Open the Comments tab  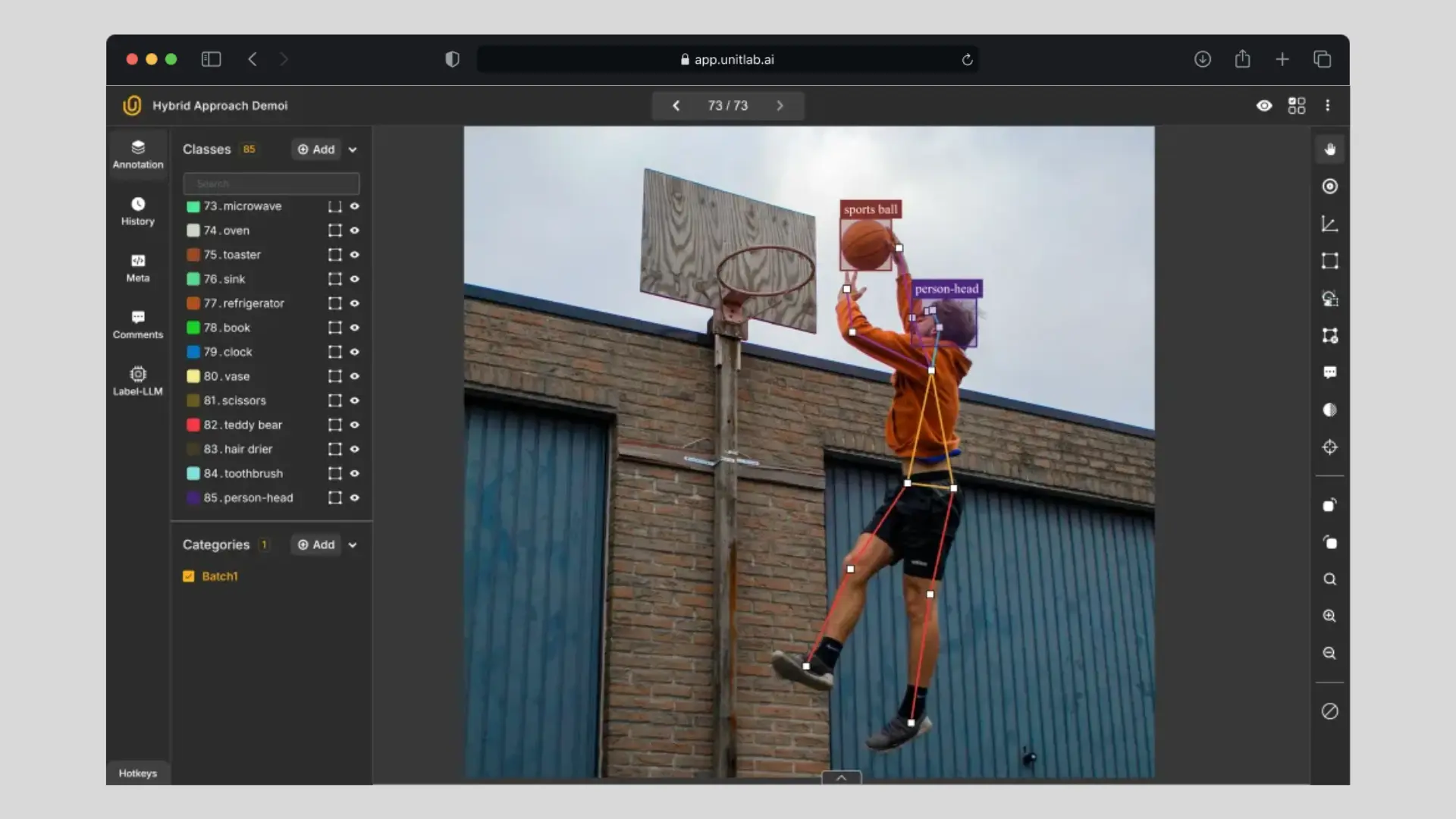pyautogui.click(x=137, y=324)
